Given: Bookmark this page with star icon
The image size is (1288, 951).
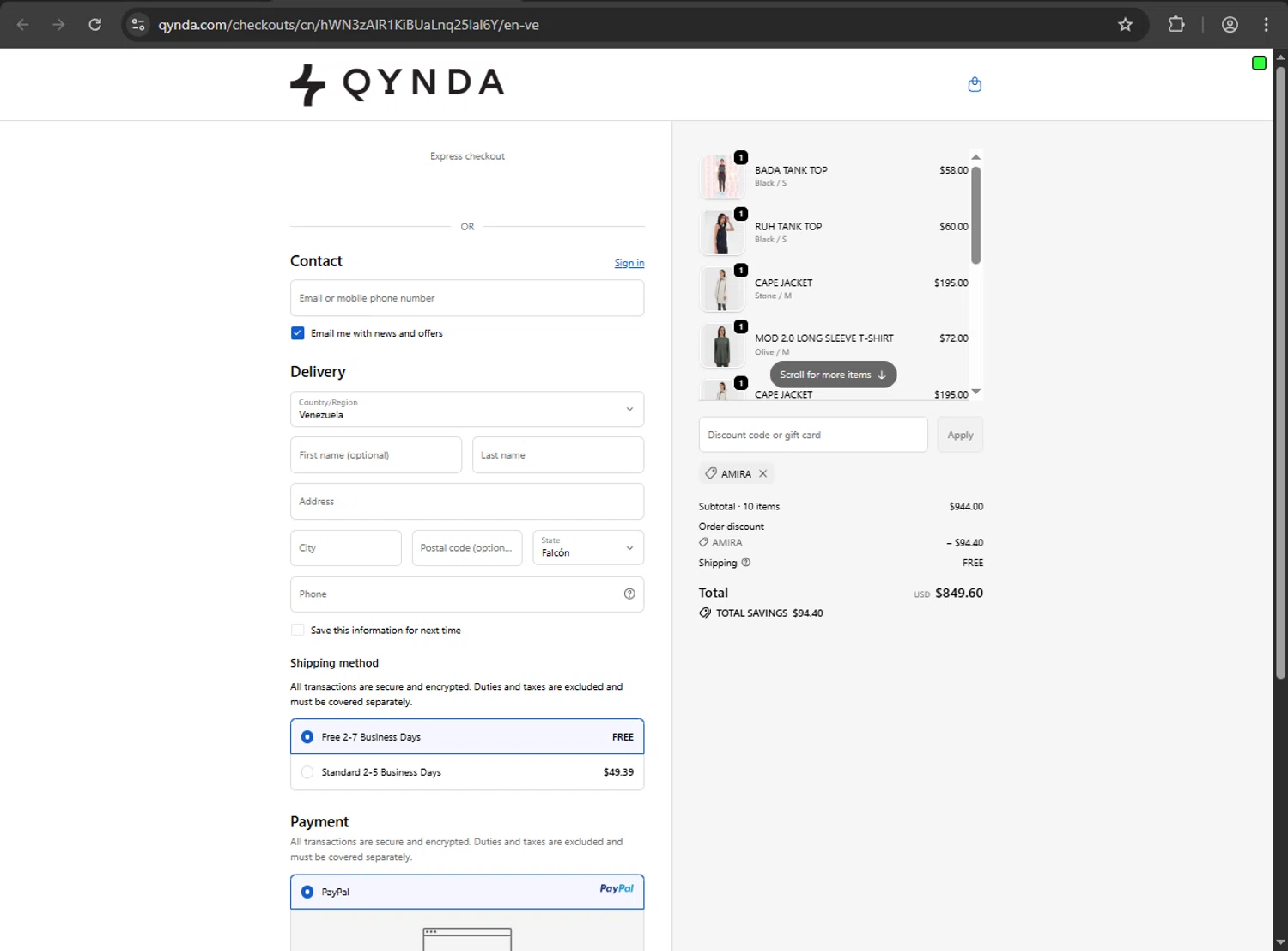Looking at the screenshot, I should tap(1125, 25).
